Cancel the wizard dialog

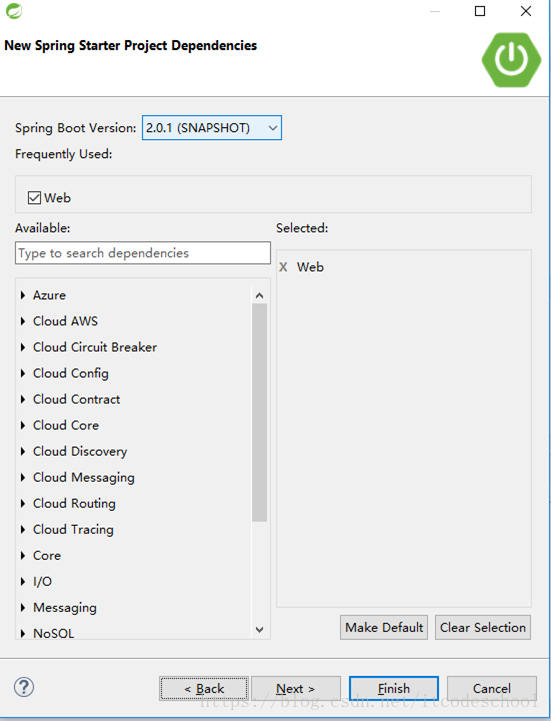point(492,688)
